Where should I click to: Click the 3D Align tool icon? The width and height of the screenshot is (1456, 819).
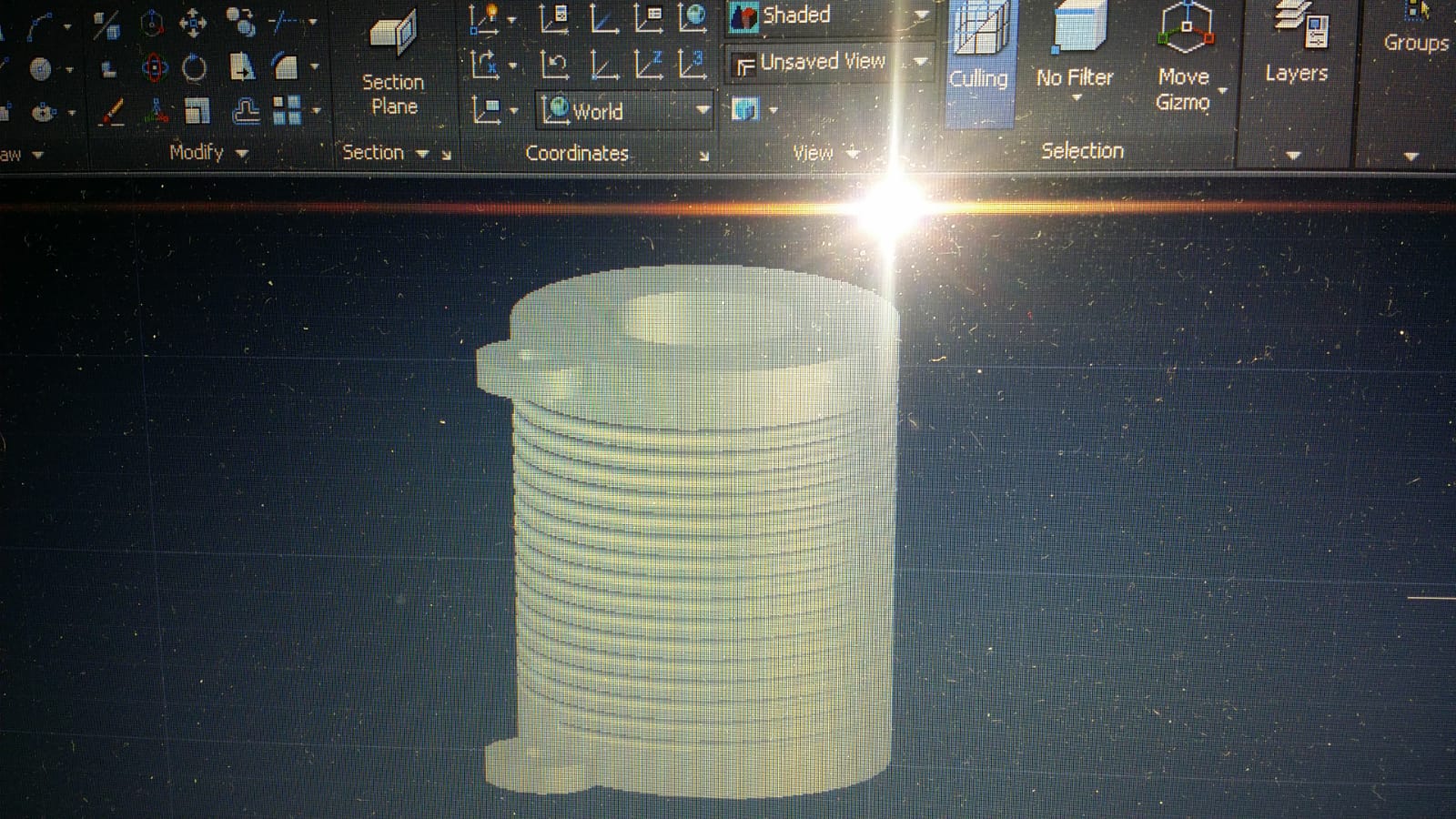tap(157, 112)
